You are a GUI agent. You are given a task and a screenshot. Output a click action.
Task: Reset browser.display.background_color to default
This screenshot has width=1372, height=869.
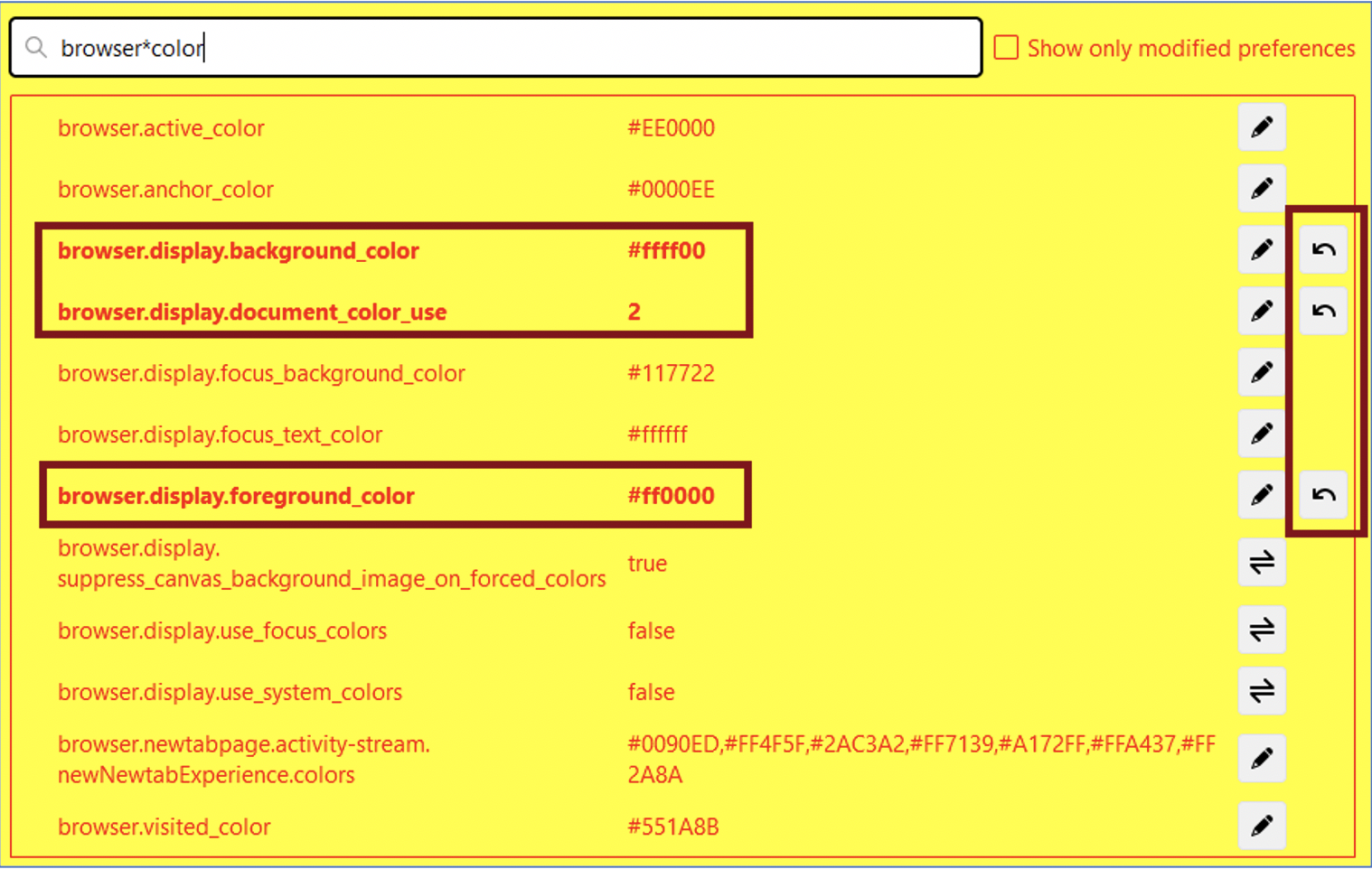pos(1322,250)
